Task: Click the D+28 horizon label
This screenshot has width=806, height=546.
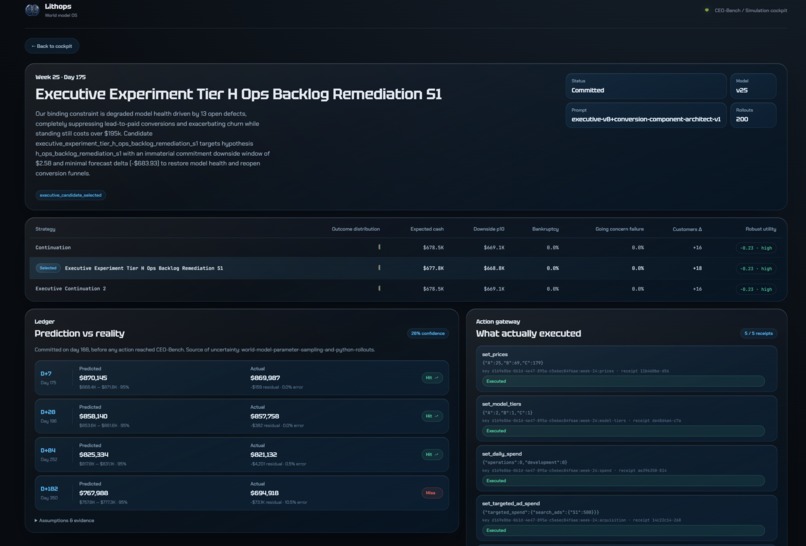Action: [48, 412]
